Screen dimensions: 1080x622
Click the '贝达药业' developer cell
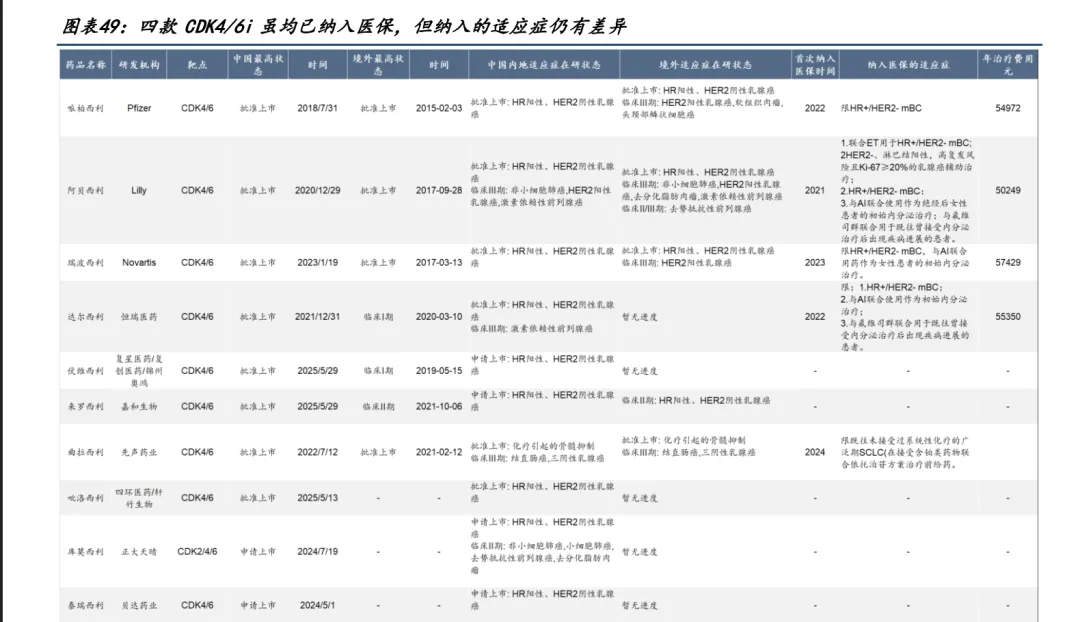(139, 605)
